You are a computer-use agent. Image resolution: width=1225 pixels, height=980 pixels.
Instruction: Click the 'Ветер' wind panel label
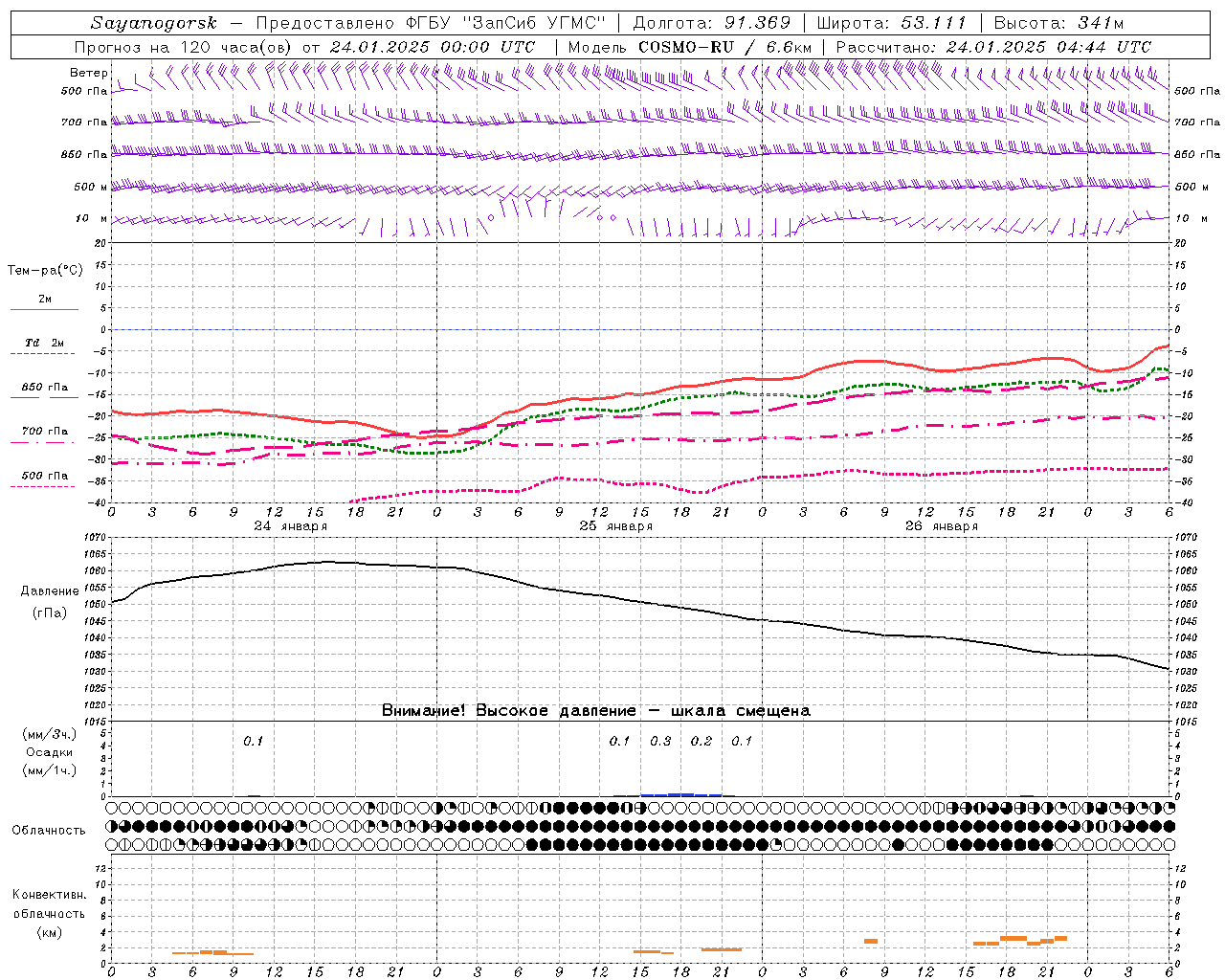click(88, 73)
